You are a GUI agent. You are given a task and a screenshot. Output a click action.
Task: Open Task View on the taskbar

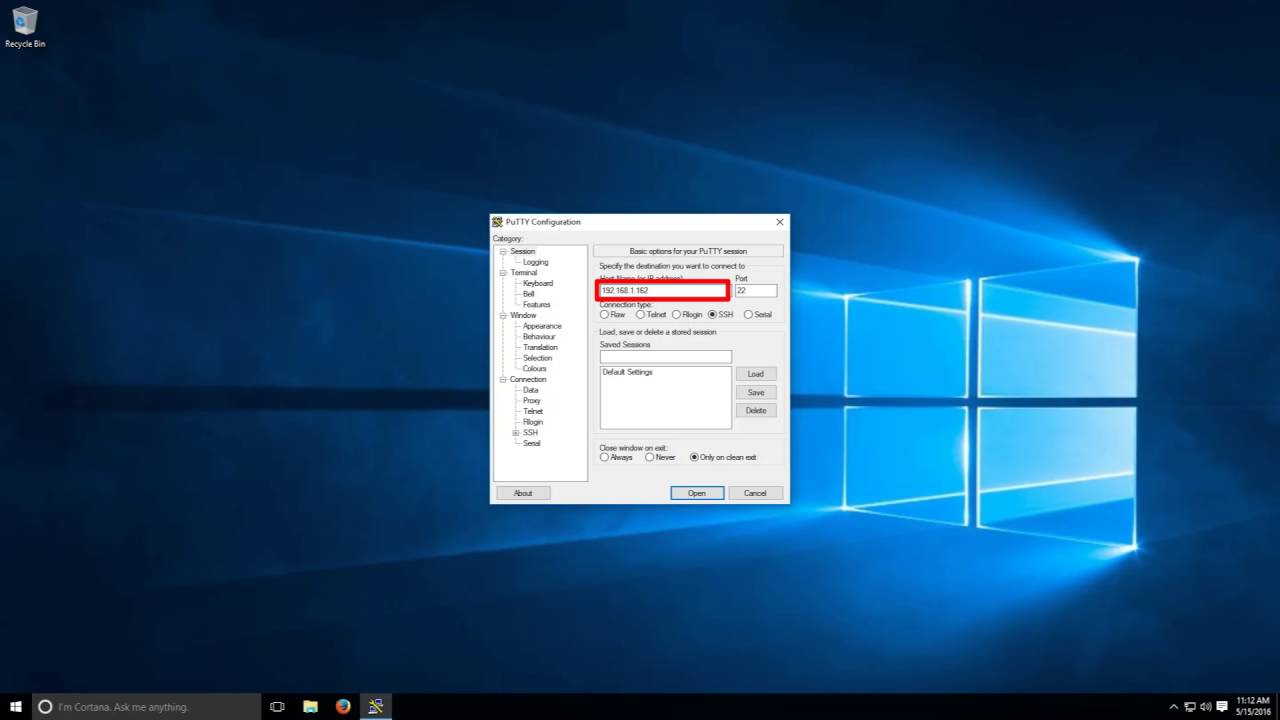pos(278,706)
